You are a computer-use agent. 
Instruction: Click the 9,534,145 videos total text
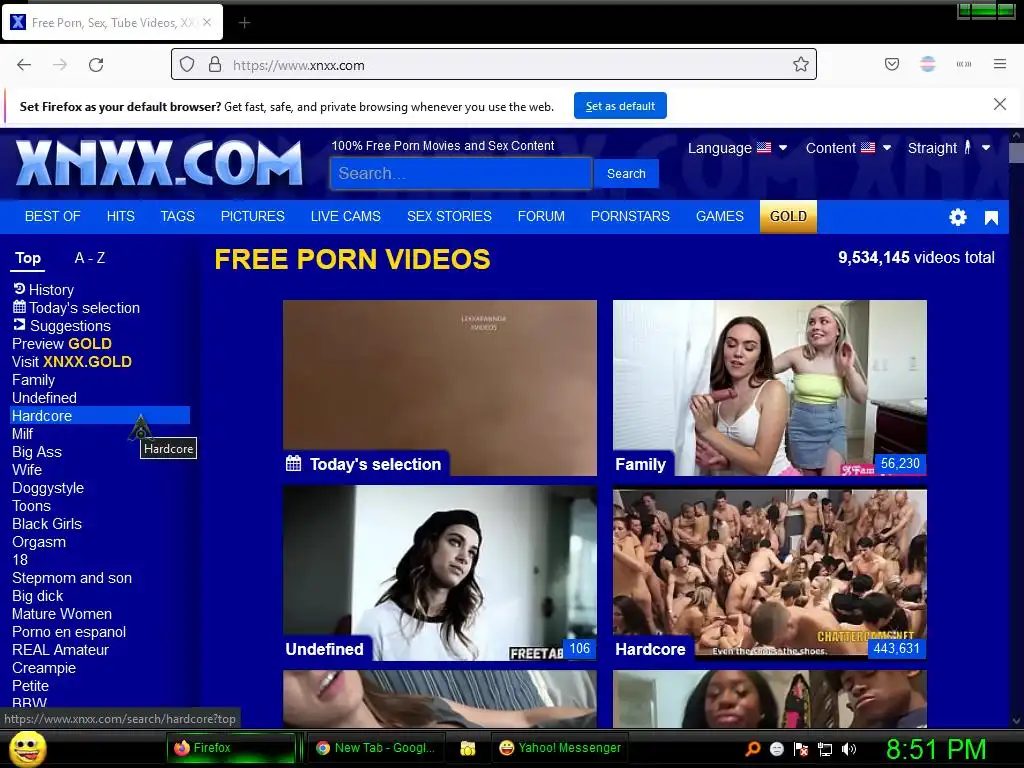pos(916,257)
